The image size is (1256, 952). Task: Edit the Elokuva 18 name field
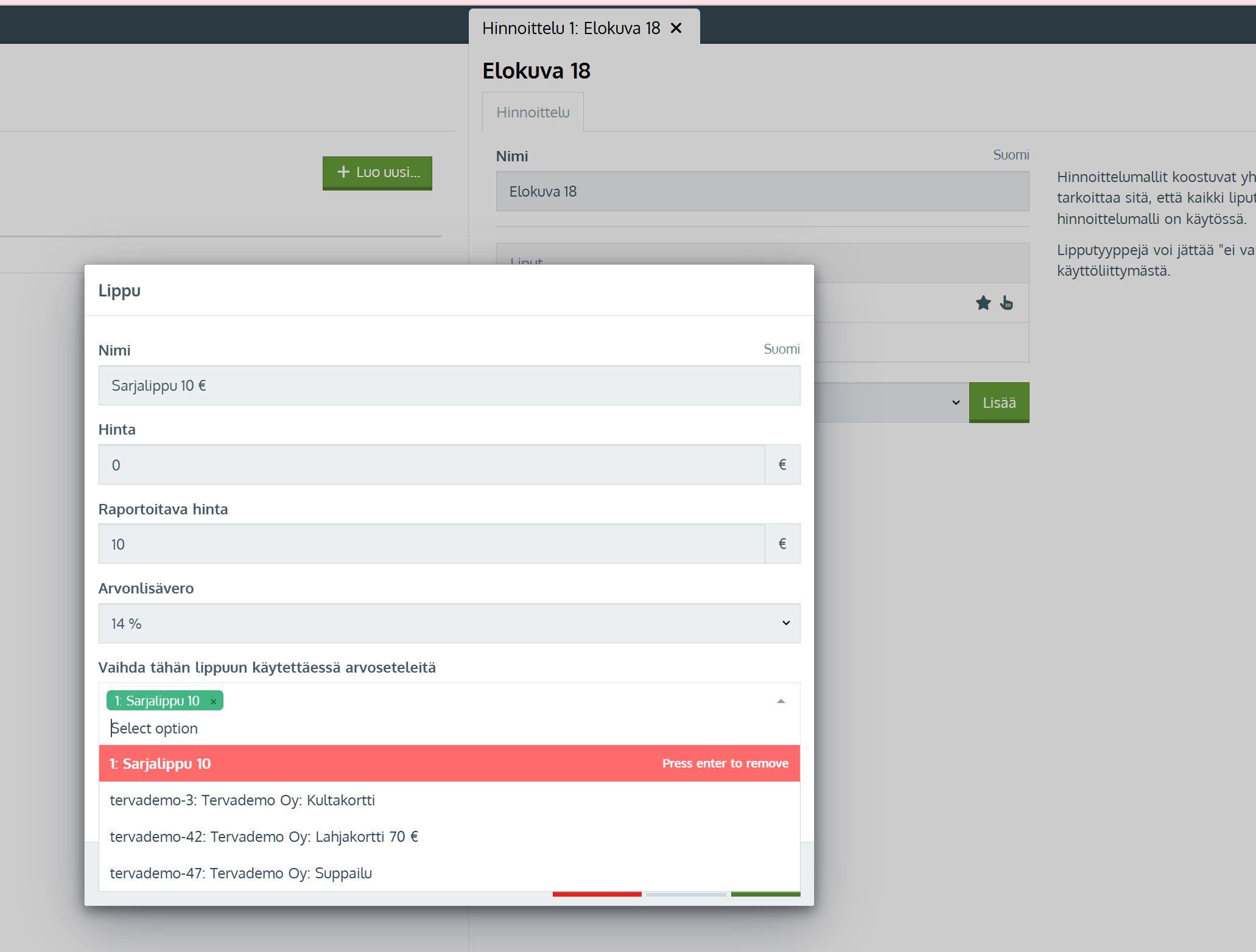(x=762, y=191)
